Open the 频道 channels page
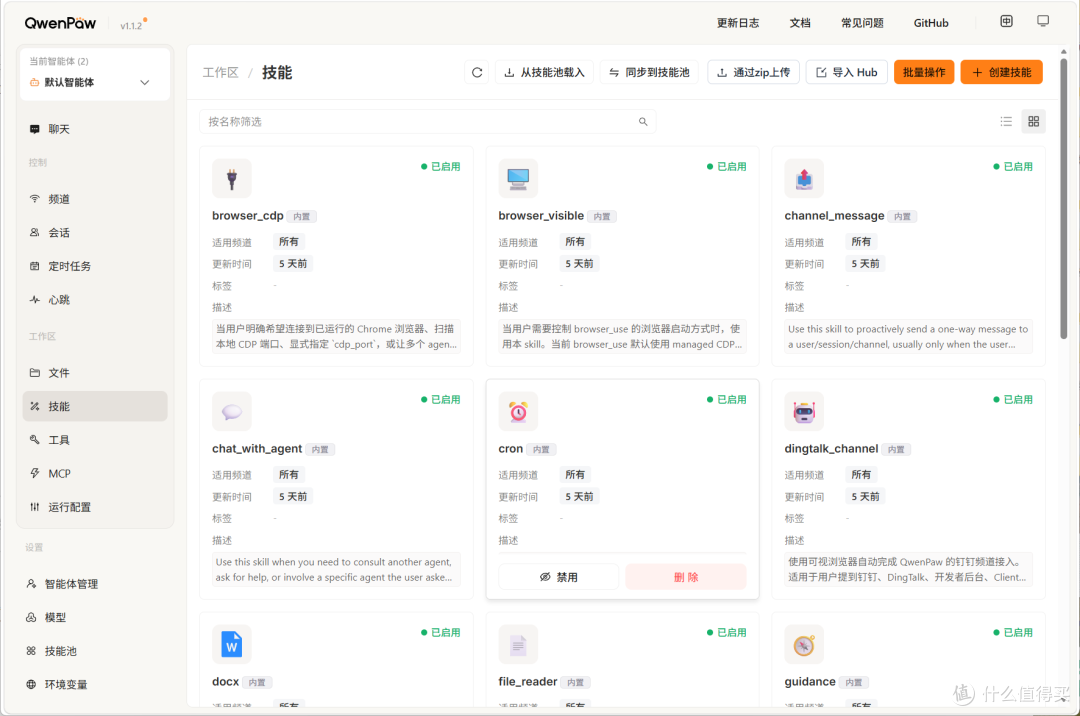This screenshot has width=1080, height=716. (95, 199)
